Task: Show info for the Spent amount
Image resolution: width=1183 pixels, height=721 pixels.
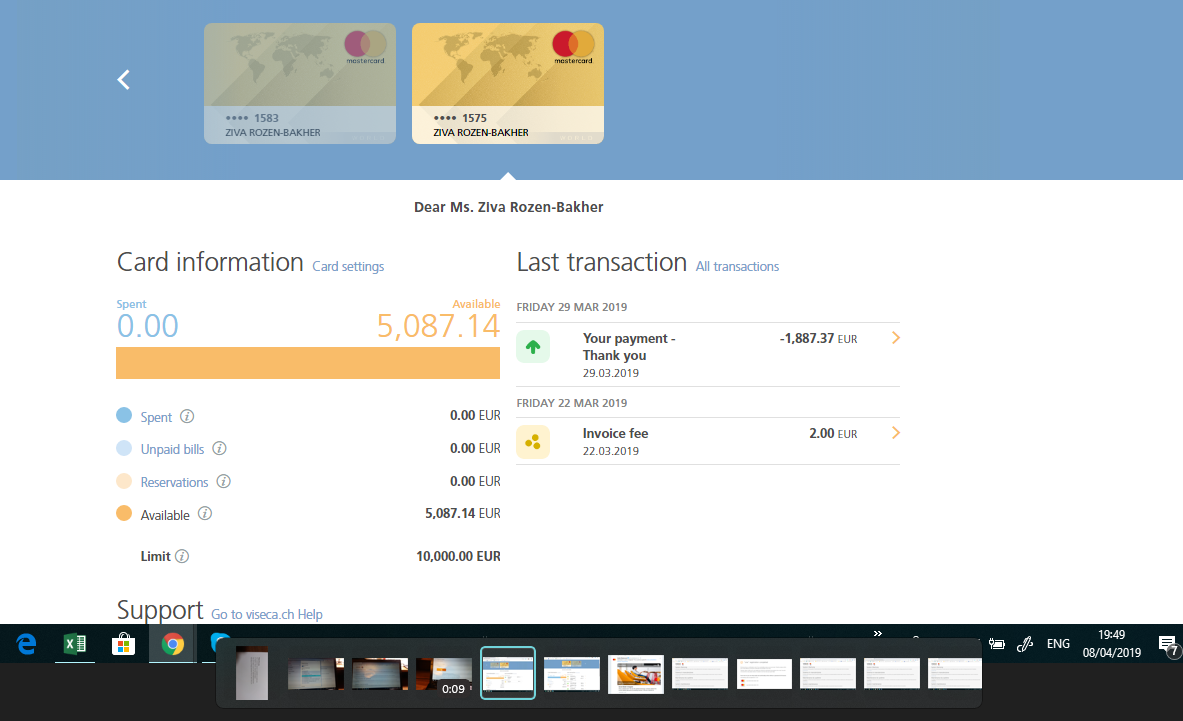Action: [187, 416]
